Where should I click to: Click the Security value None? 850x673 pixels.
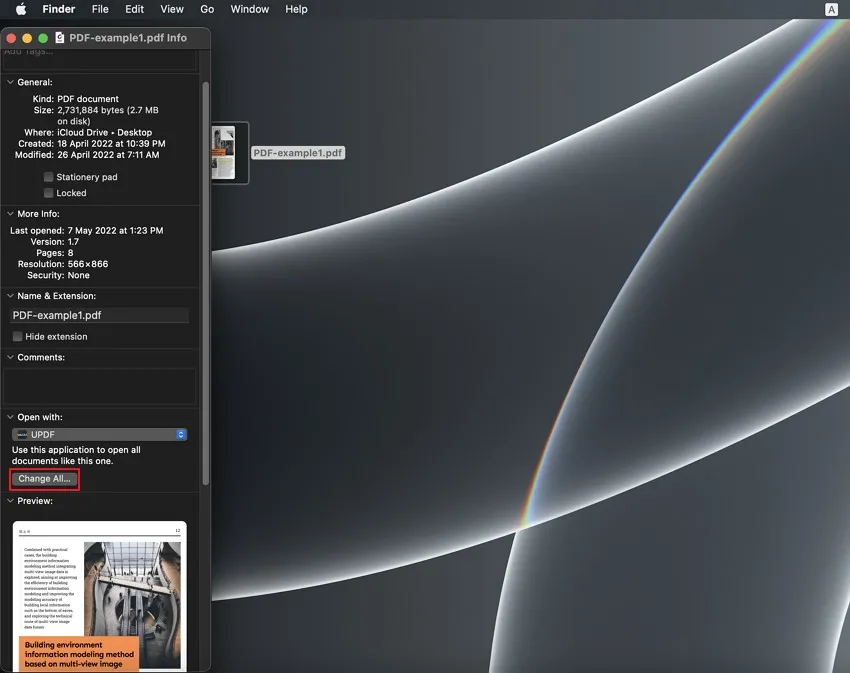tap(79, 275)
